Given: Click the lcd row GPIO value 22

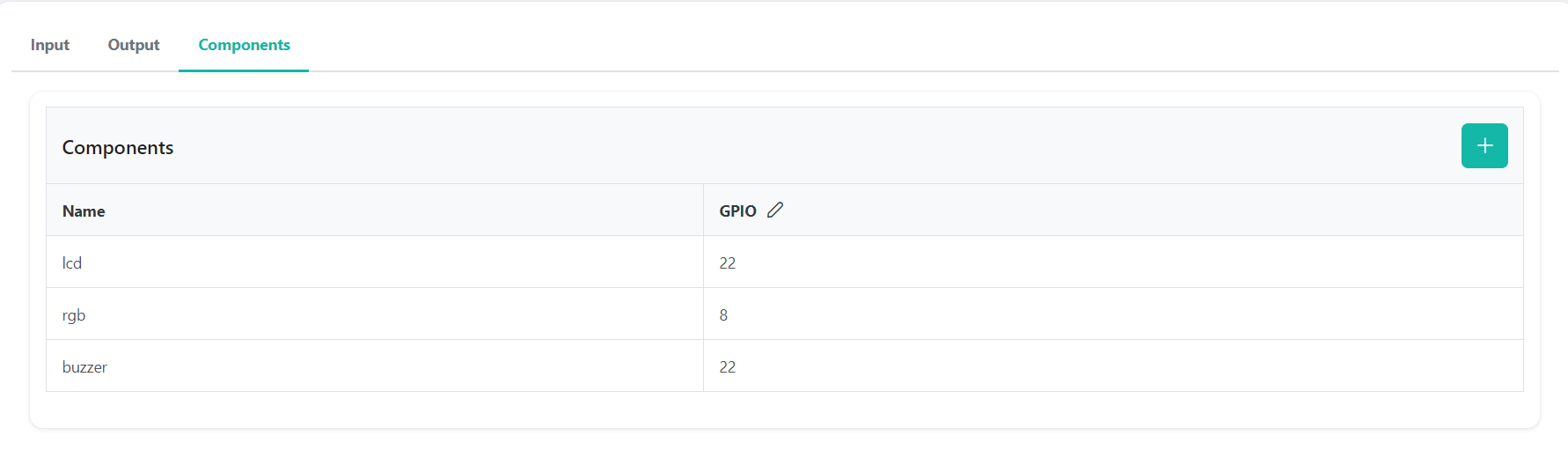Looking at the screenshot, I should [x=728, y=263].
